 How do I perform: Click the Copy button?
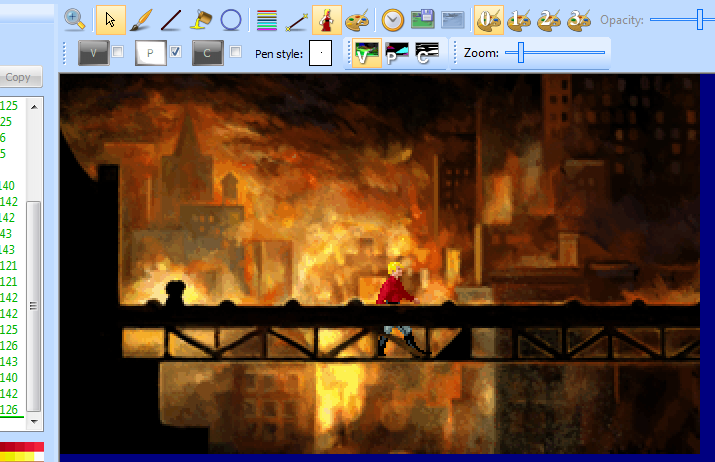tap(19, 77)
